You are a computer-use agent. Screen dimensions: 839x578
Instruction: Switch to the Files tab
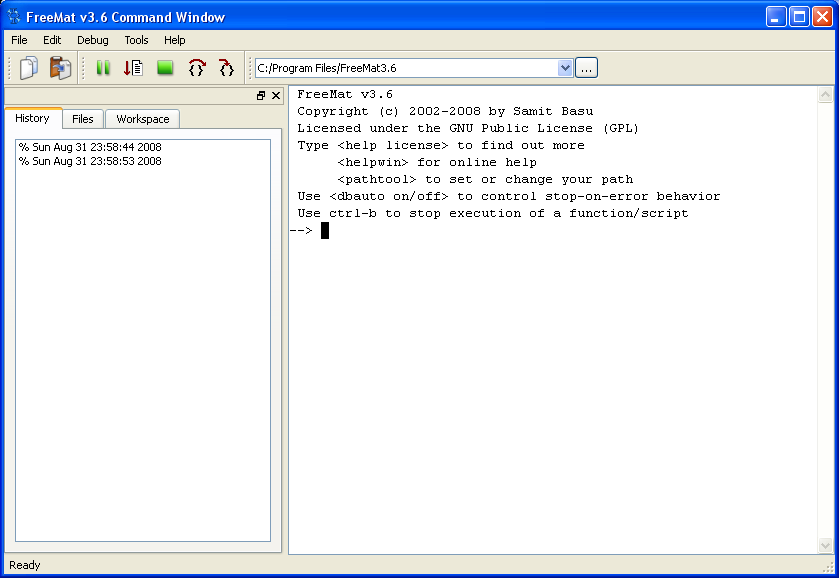pos(83,119)
